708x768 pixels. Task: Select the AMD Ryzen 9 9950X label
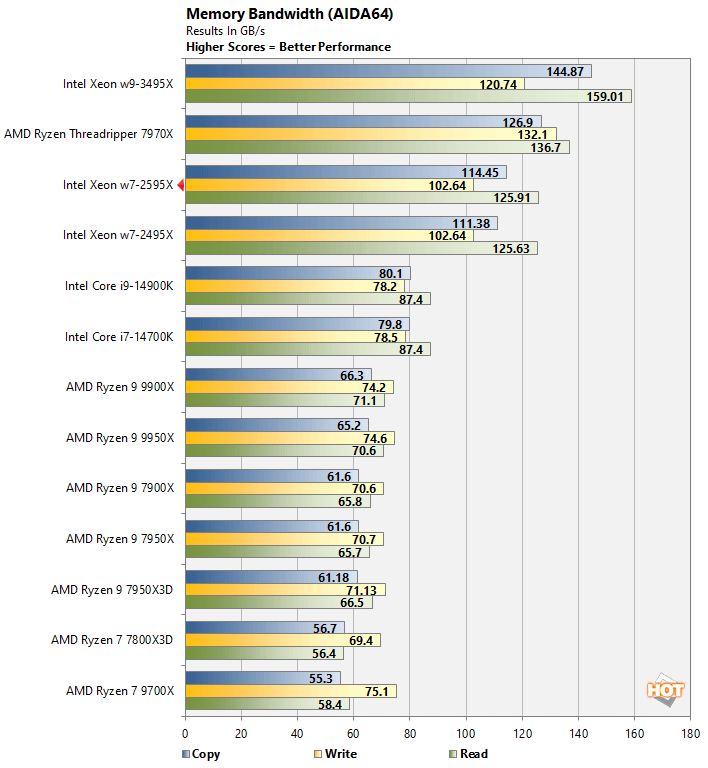(120, 438)
